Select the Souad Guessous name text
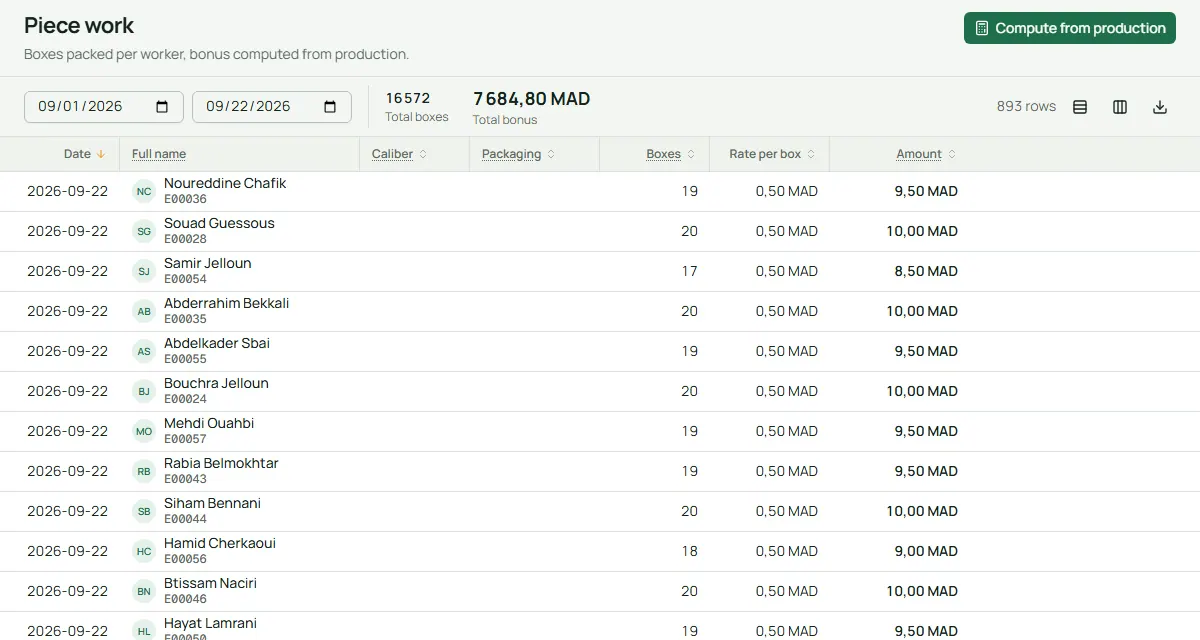 pos(219,223)
